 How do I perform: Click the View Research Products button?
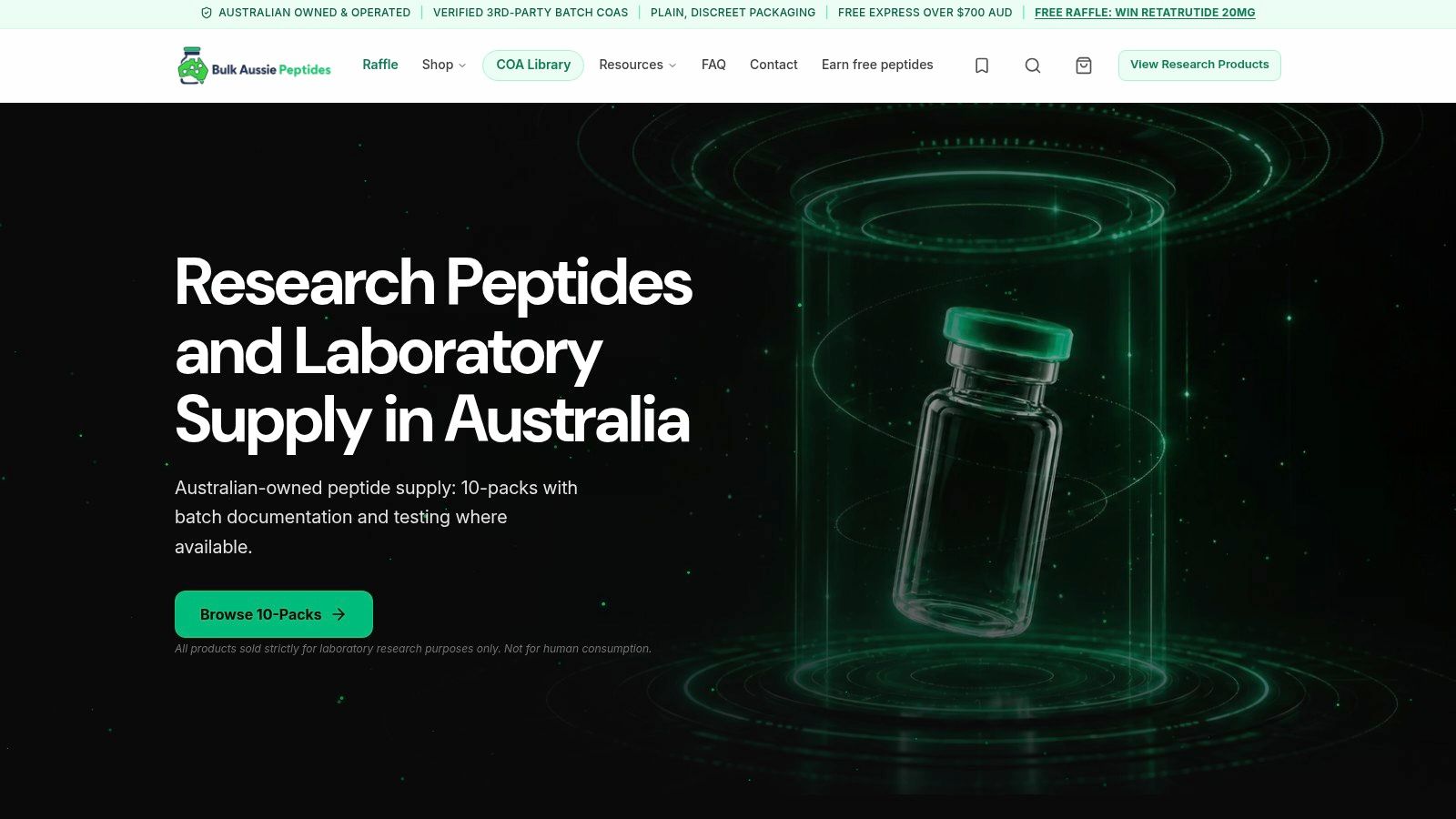click(1199, 65)
